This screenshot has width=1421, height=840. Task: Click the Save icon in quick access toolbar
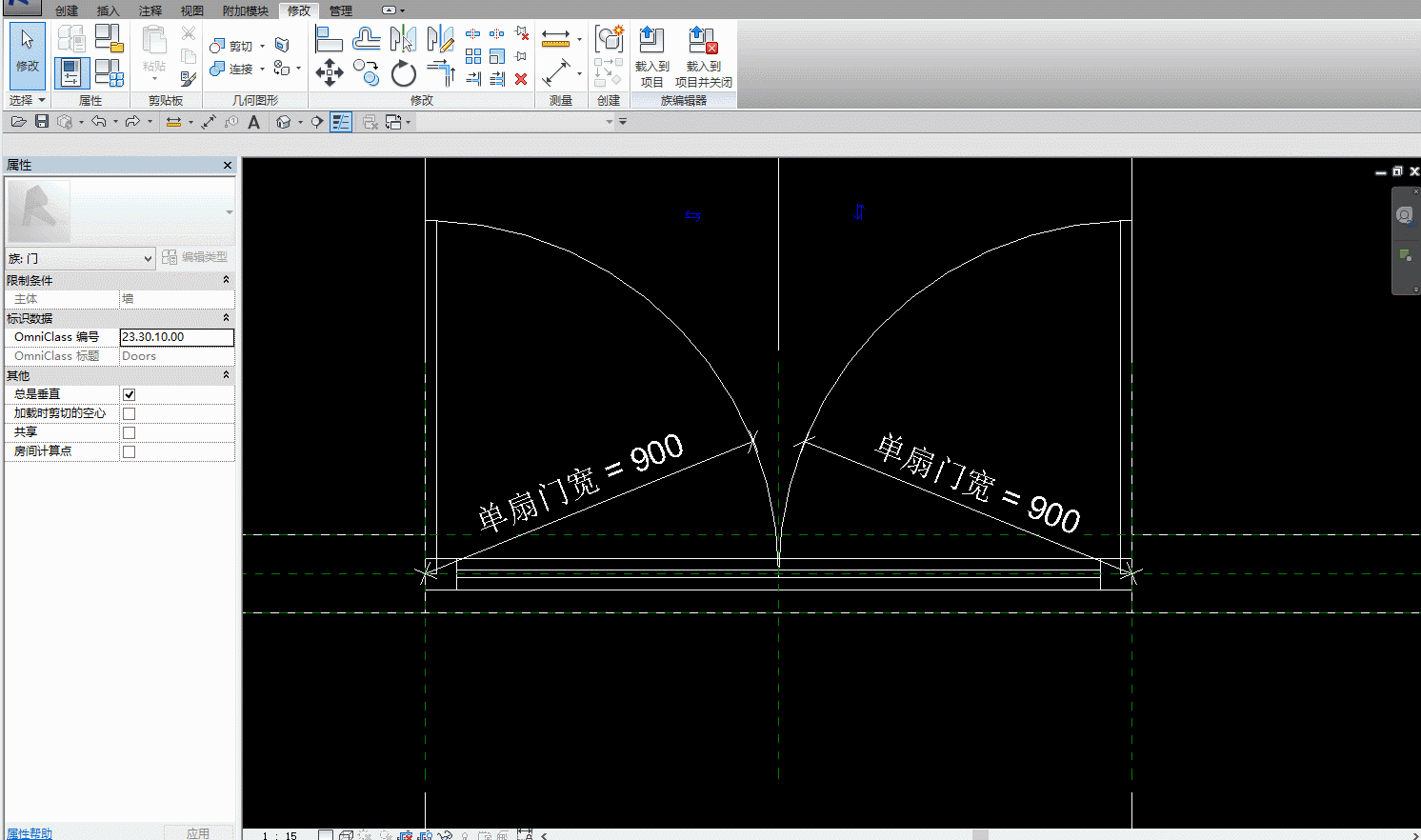tap(42, 122)
